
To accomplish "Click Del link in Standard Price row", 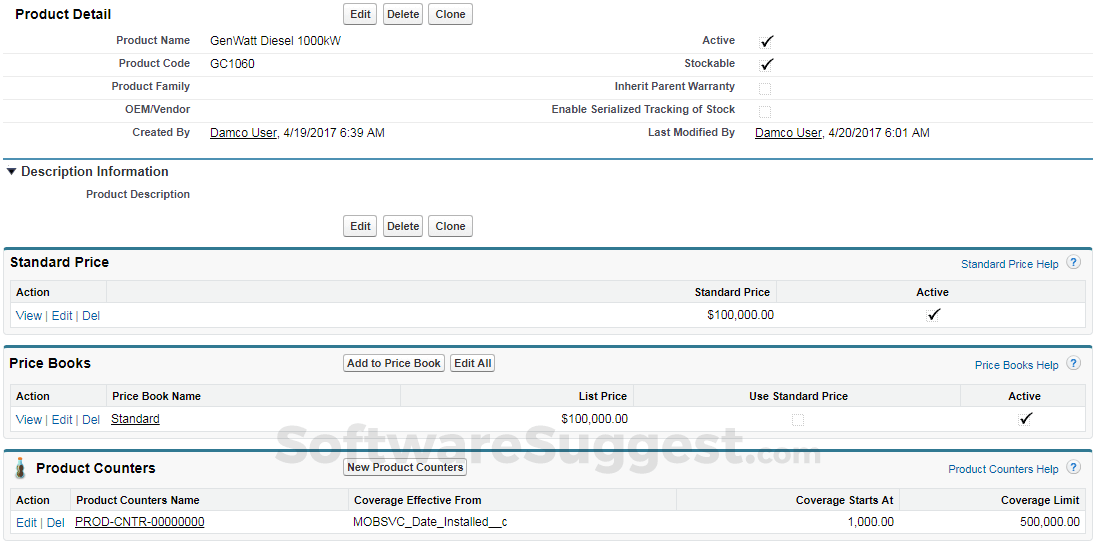I will [91, 316].
